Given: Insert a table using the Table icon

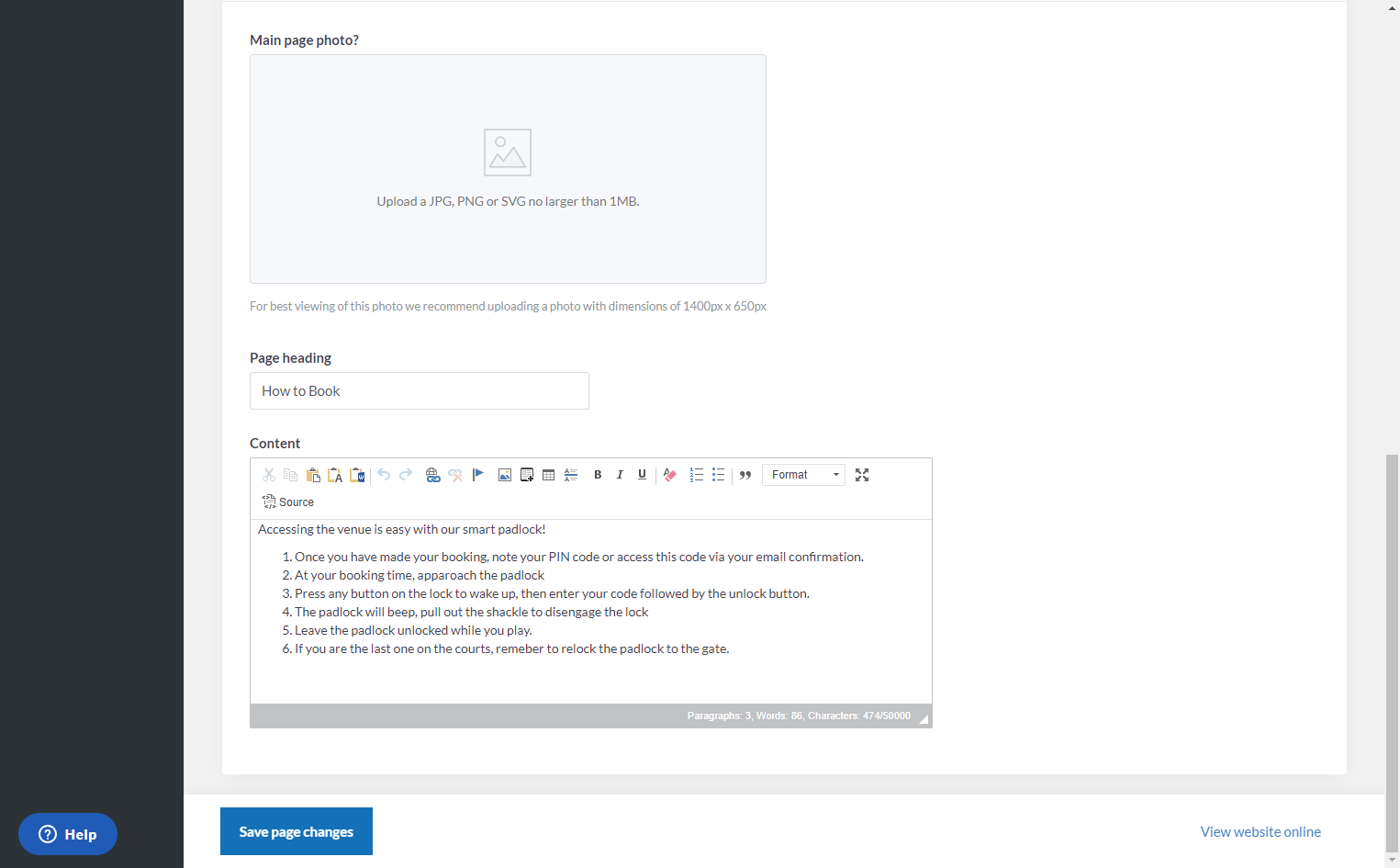Looking at the screenshot, I should 549,475.
